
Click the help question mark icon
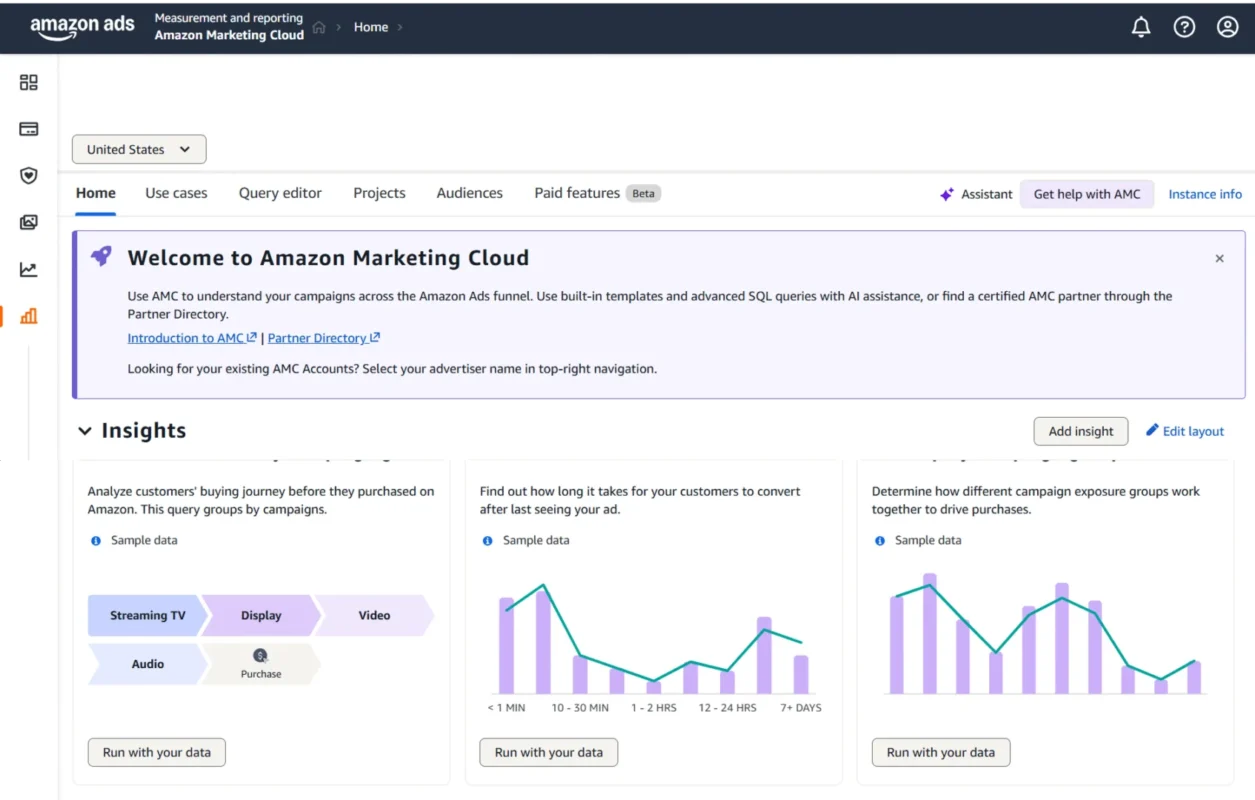point(1184,27)
